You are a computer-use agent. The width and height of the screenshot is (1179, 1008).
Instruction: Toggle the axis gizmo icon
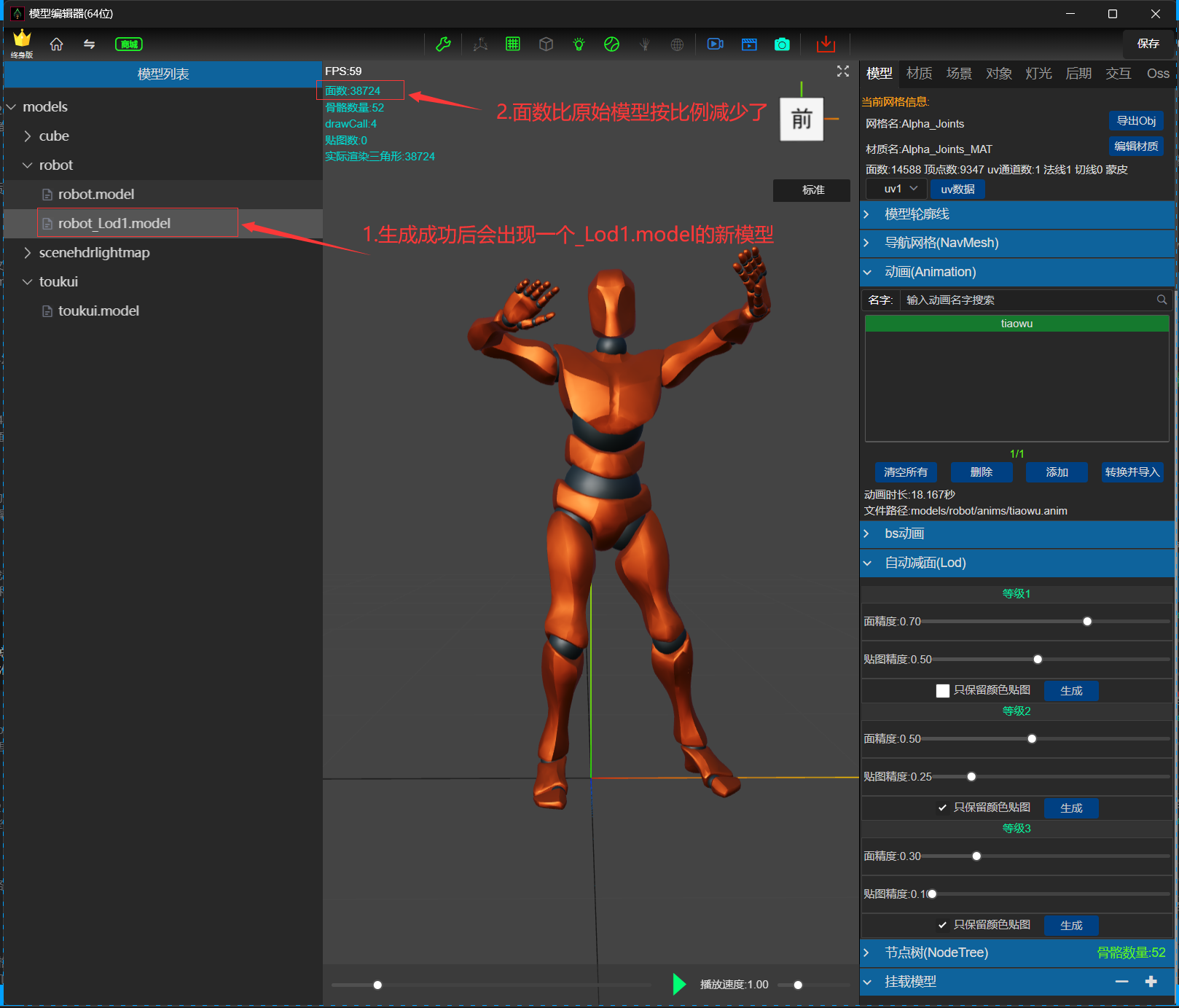point(480,44)
